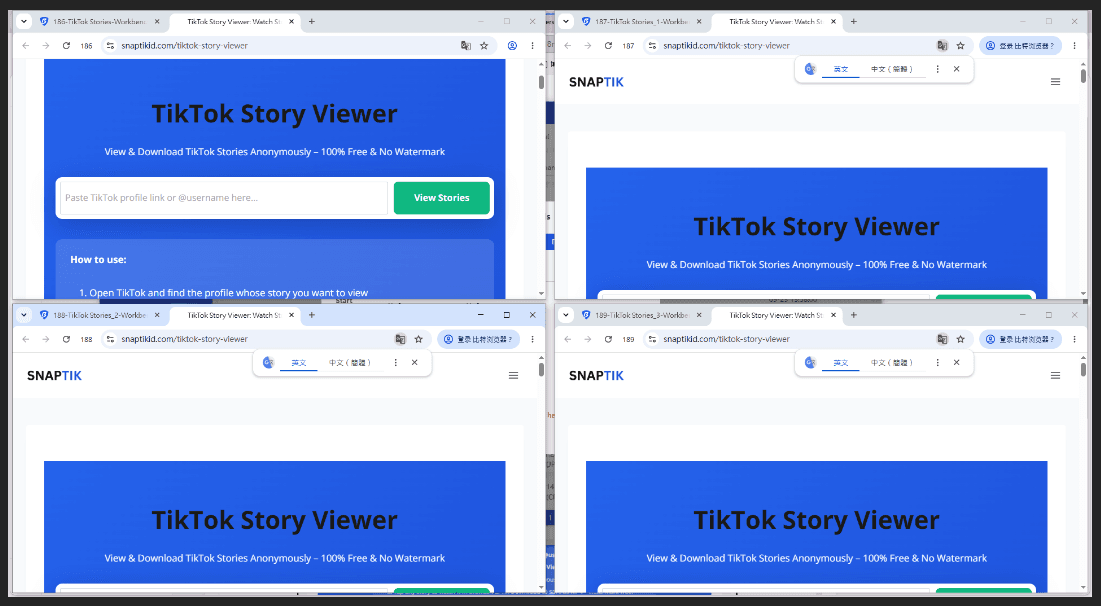Reload page in window 189

click(608, 339)
